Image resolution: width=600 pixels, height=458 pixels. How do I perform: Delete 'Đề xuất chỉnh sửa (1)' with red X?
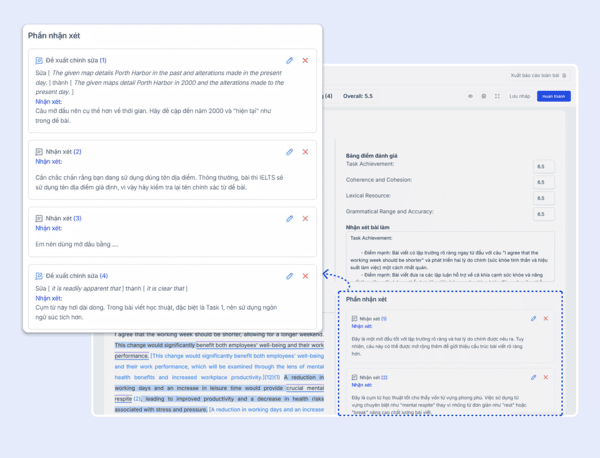(305, 60)
